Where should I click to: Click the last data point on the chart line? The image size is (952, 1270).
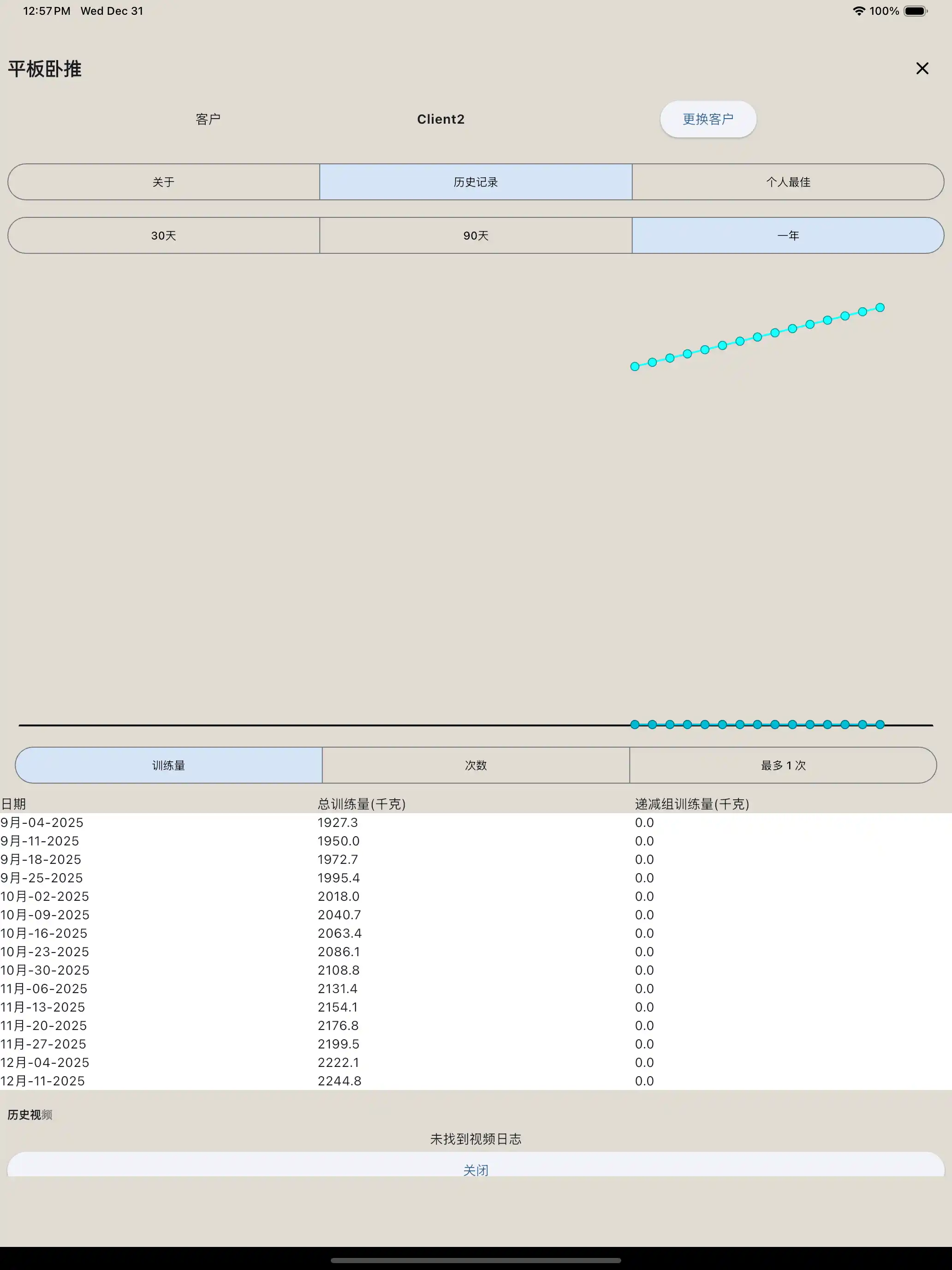[x=880, y=308]
